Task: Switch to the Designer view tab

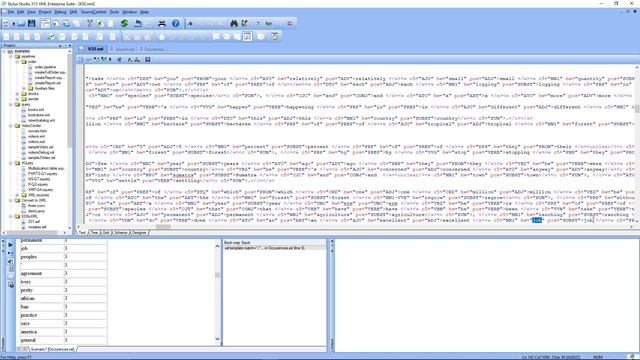Action: tap(139, 232)
